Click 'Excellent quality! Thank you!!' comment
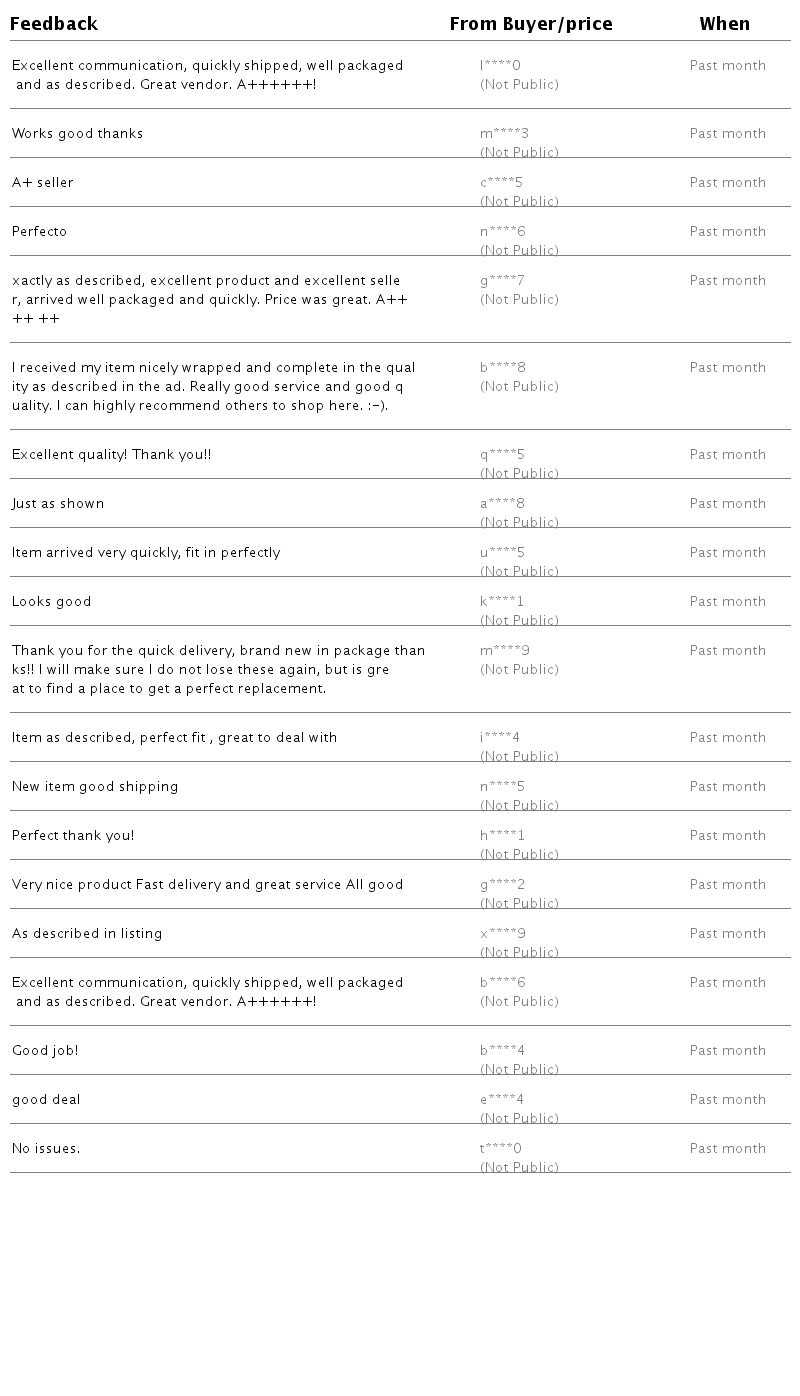Image resolution: width=800 pixels, height=1396 pixels. click(x=111, y=455)
